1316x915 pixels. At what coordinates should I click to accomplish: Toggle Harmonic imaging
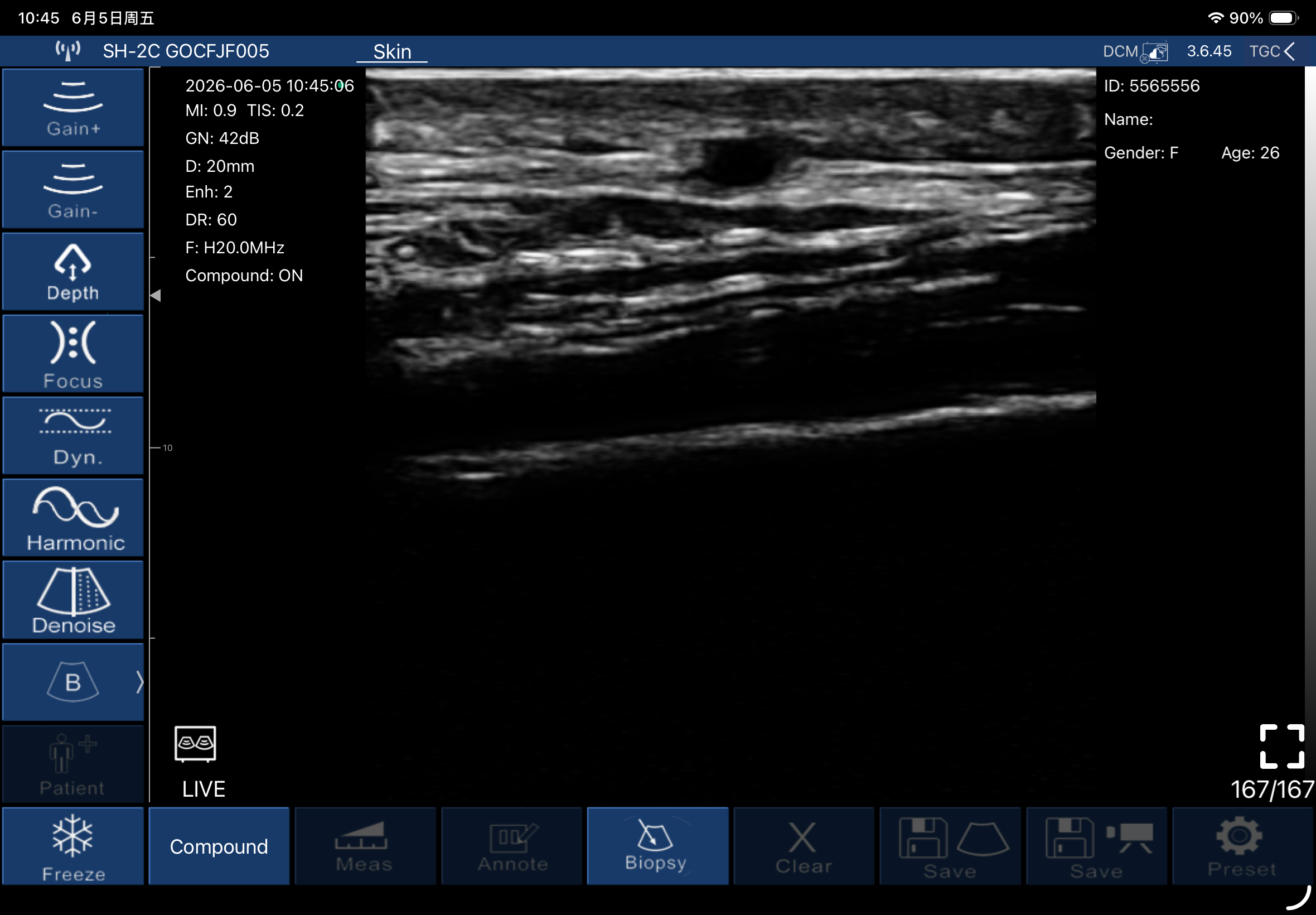tap(72, 518)
